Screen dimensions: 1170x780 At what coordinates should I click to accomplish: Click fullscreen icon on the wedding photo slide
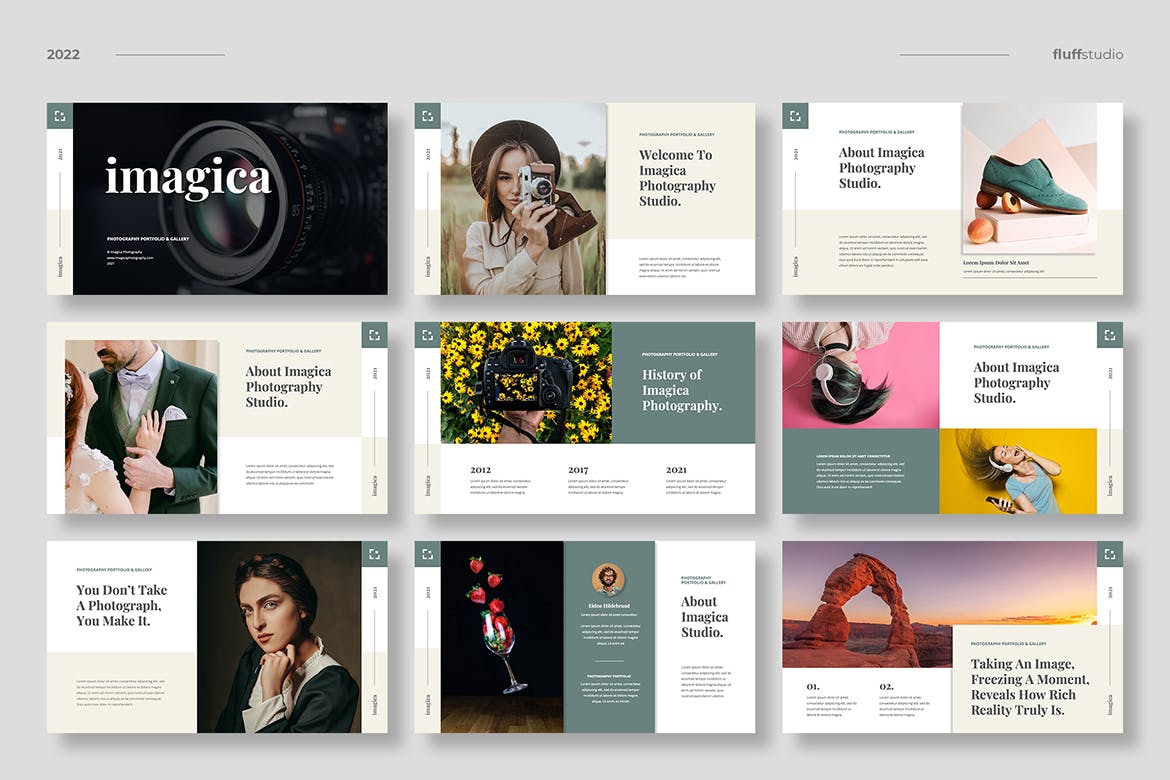coord(374,335)
